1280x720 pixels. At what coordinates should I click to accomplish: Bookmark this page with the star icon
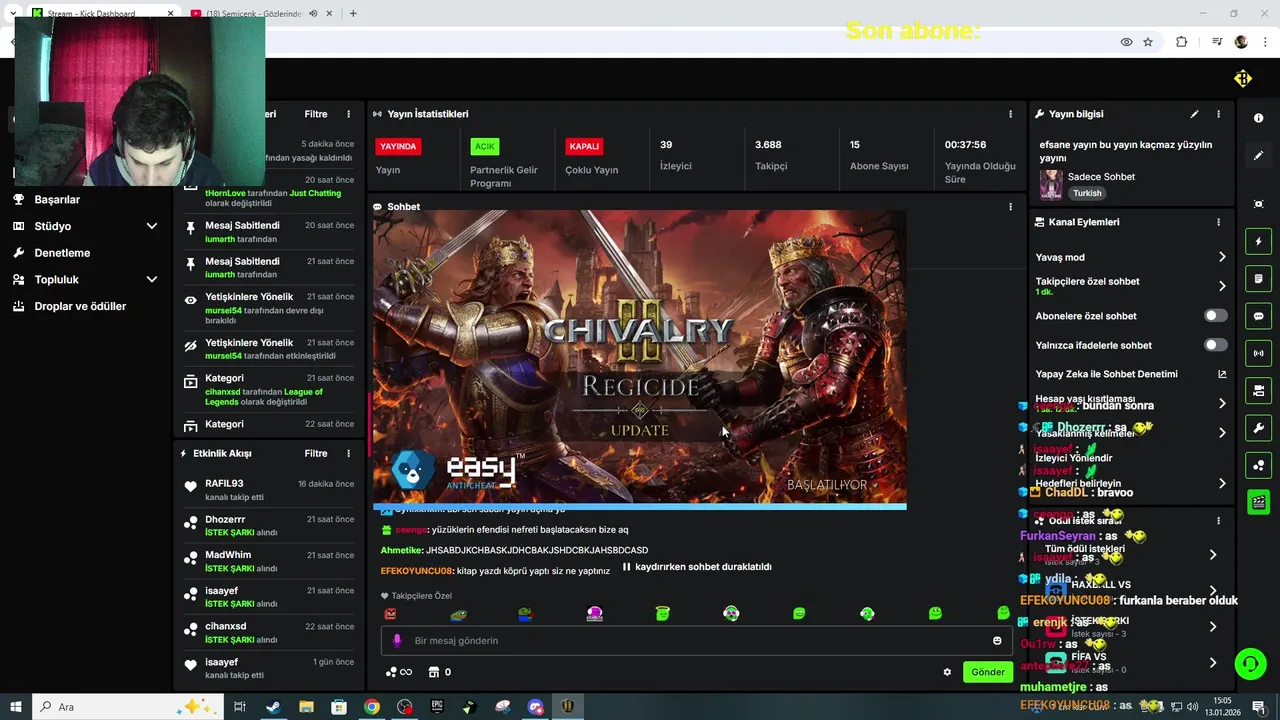click(x=1148, y=42)
